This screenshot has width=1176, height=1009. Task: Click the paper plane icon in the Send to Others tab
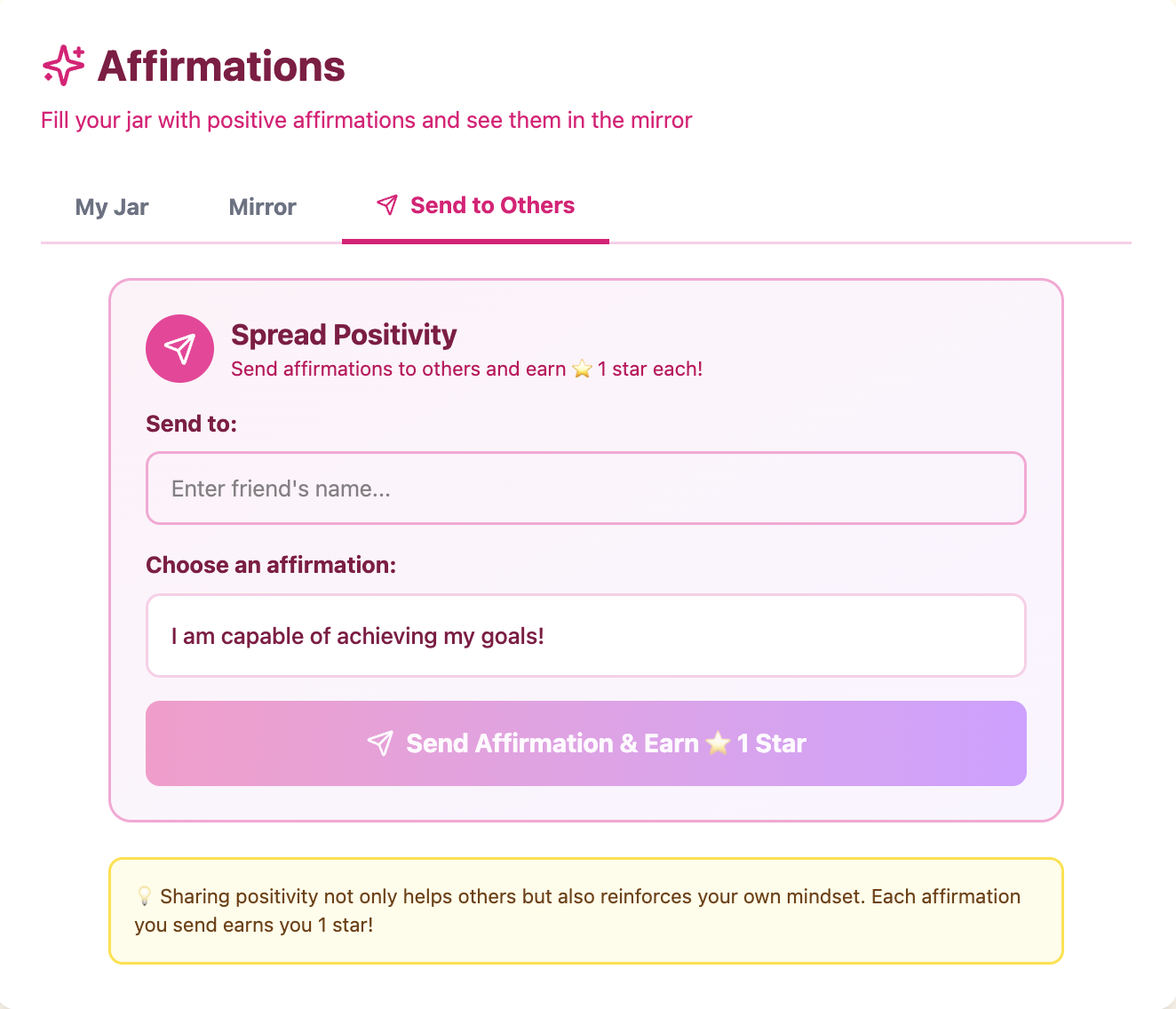tap(387, 205)
